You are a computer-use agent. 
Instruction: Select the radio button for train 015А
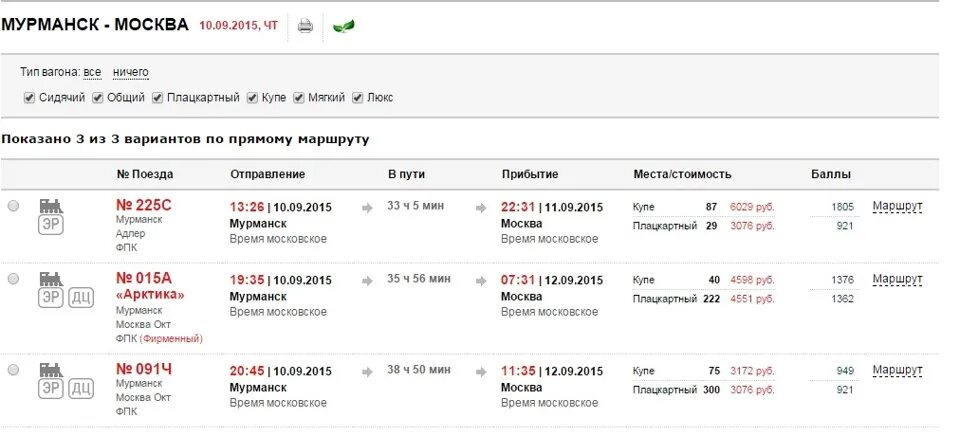(x=13, y=279)
